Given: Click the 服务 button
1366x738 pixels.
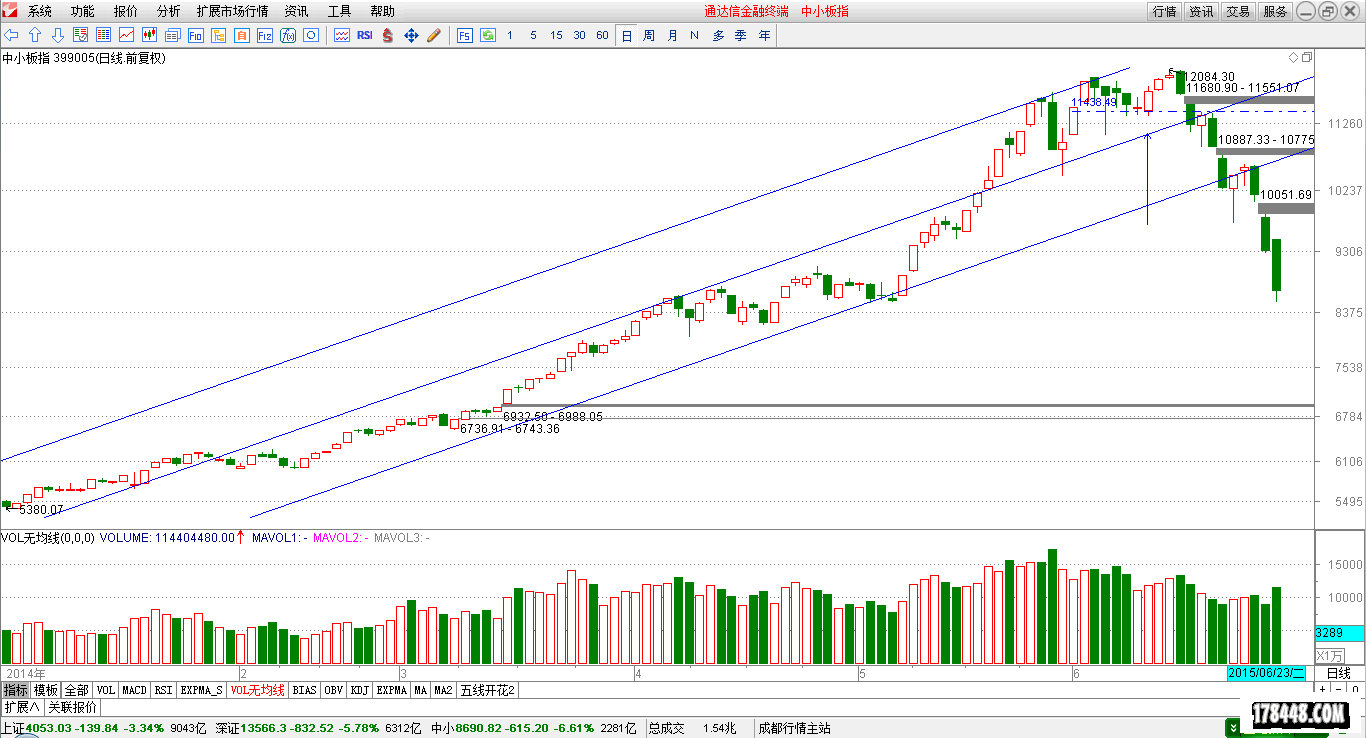Looking at the screenshot, I should (1275, 11).
